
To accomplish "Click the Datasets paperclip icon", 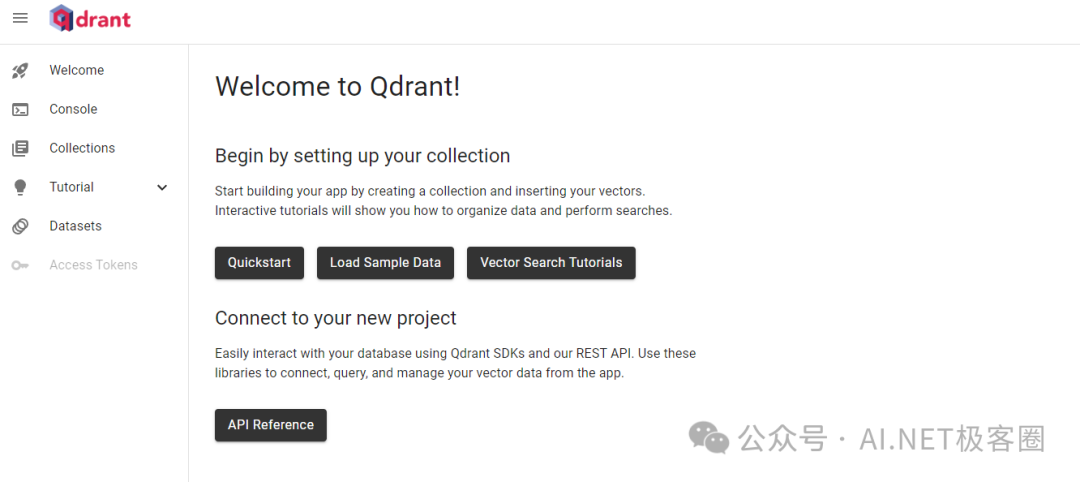I will tap(21, 226).
